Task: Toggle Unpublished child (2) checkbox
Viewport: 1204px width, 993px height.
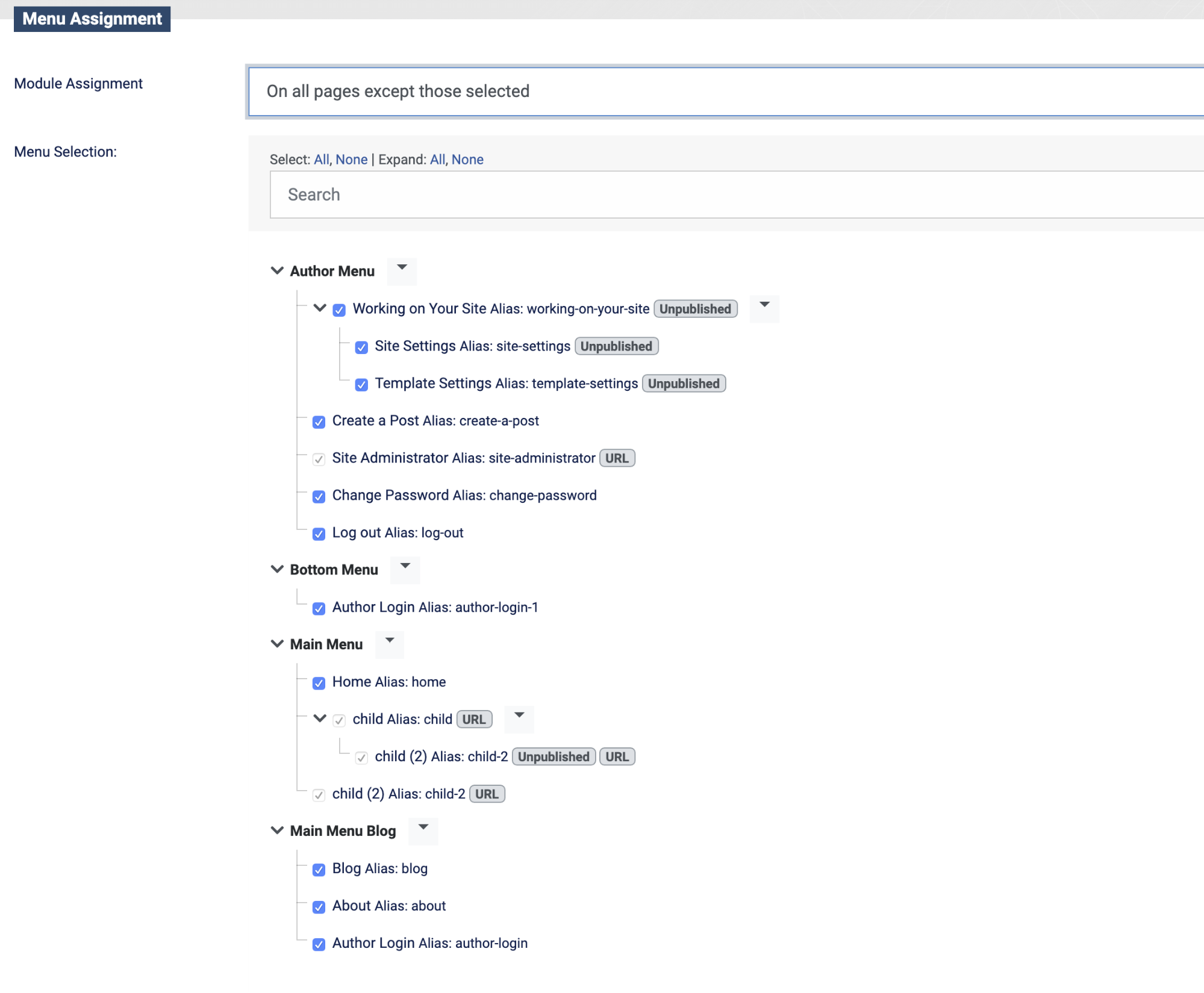Action: pos(361,758)
